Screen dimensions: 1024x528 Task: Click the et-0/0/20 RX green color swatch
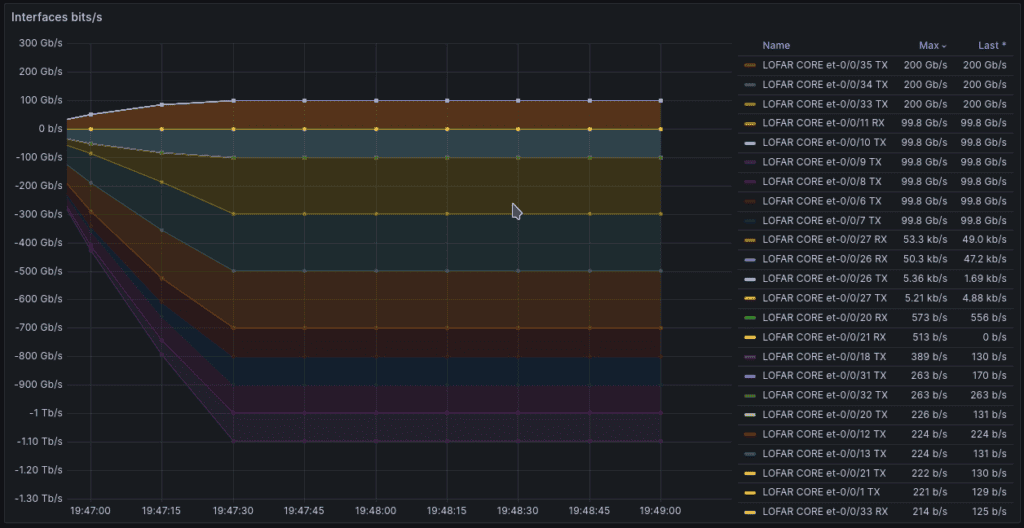pos(750,318)
